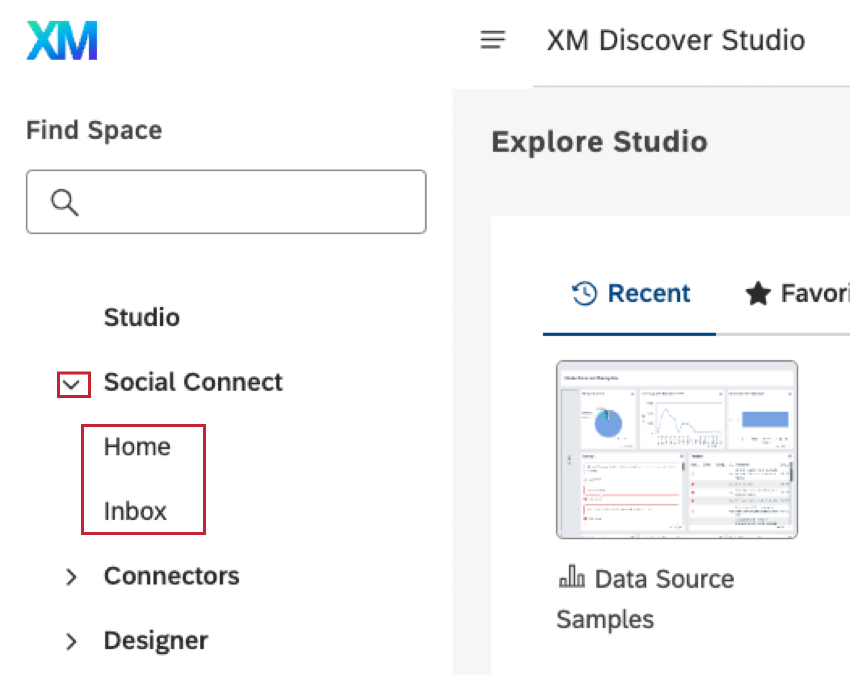Click the Recent tab's clock history icon
This screenshot has height=675, width=850.
[584, 293]
